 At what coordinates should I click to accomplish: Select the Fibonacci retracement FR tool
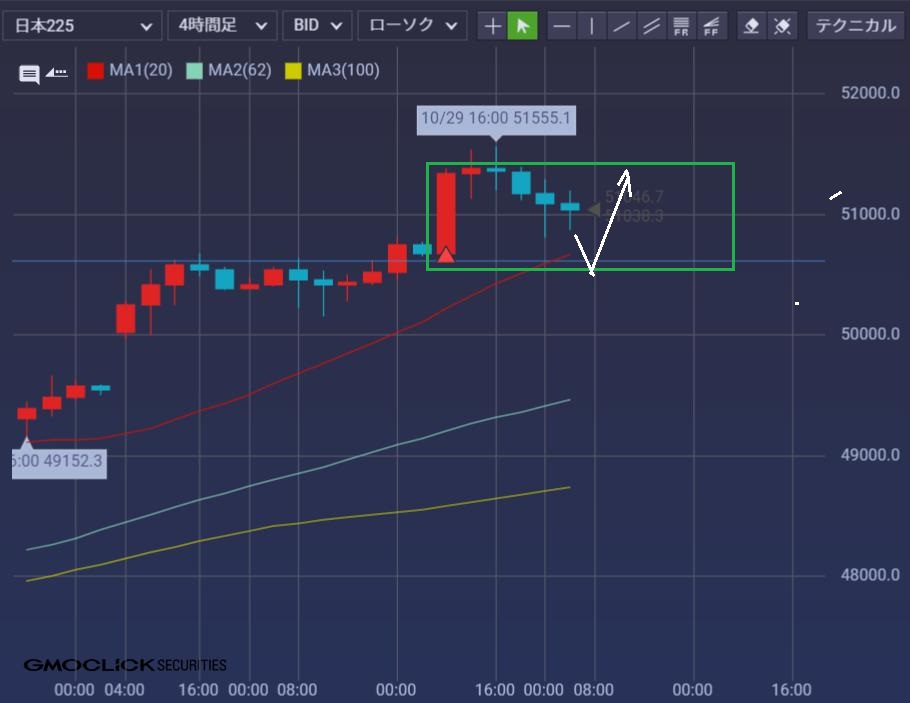(x=682, y=26)
